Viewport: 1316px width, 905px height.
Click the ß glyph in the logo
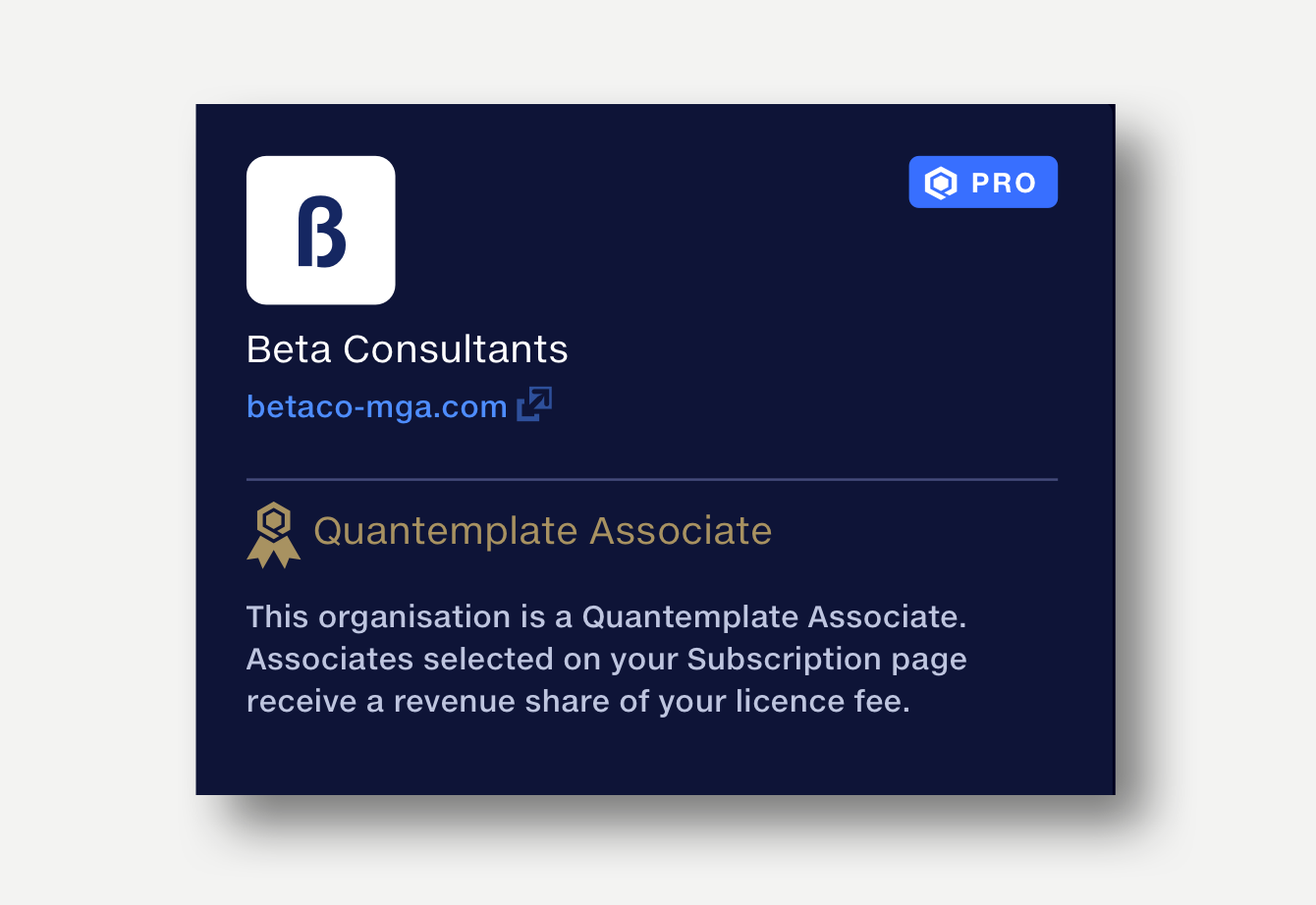click(321, 232)
